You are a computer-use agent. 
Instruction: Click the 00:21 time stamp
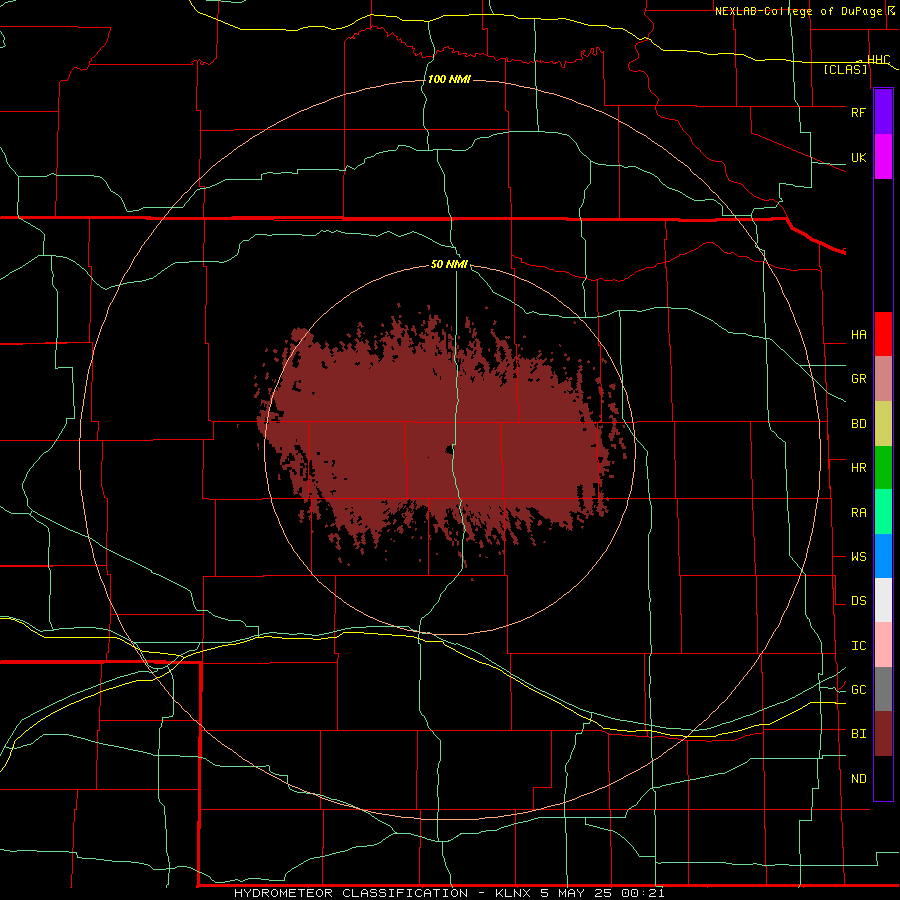click(643, 893)
